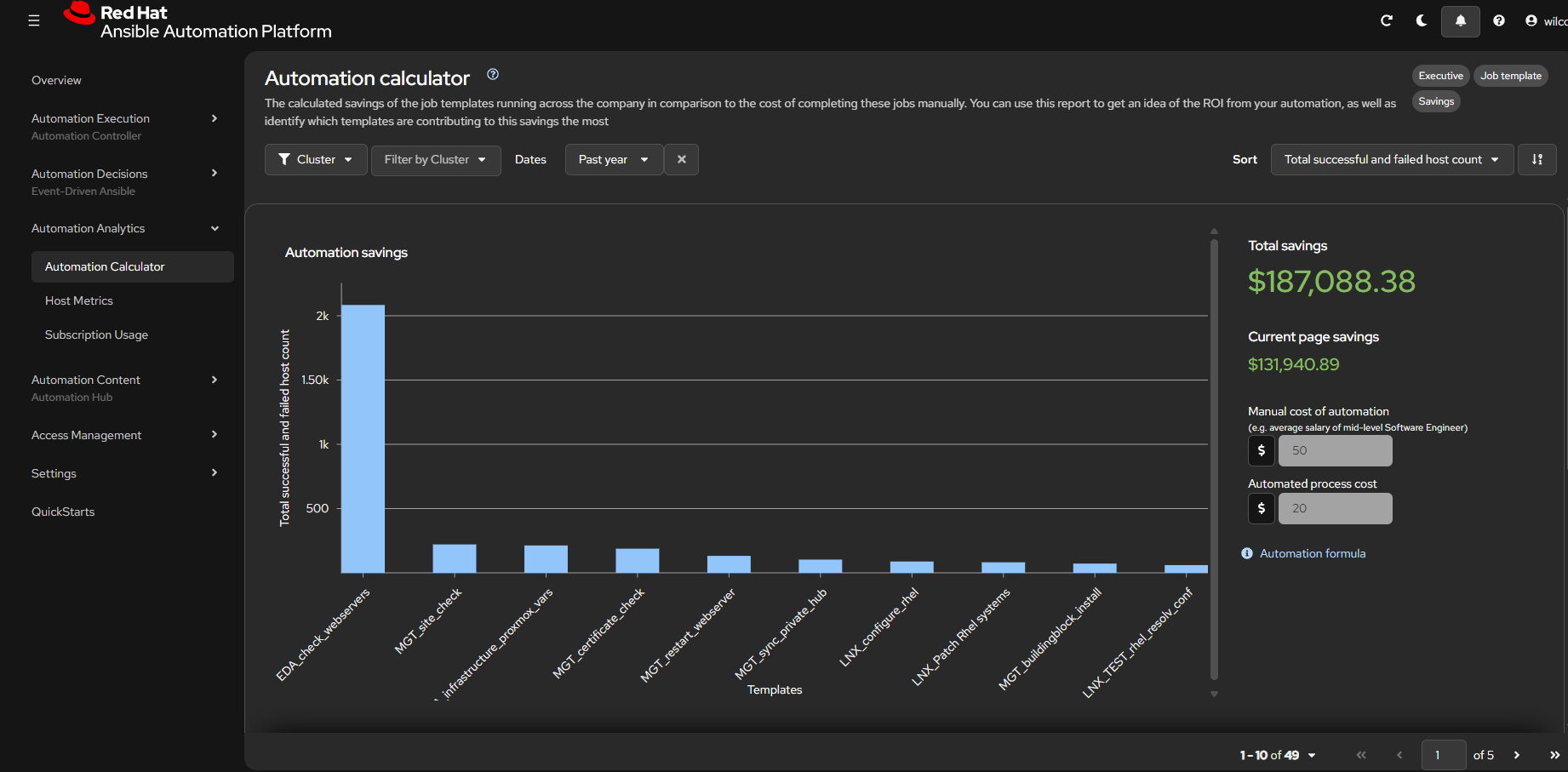Open the Past year dates dropdown
Viewport: 1568px width, 772px height.
614,159
